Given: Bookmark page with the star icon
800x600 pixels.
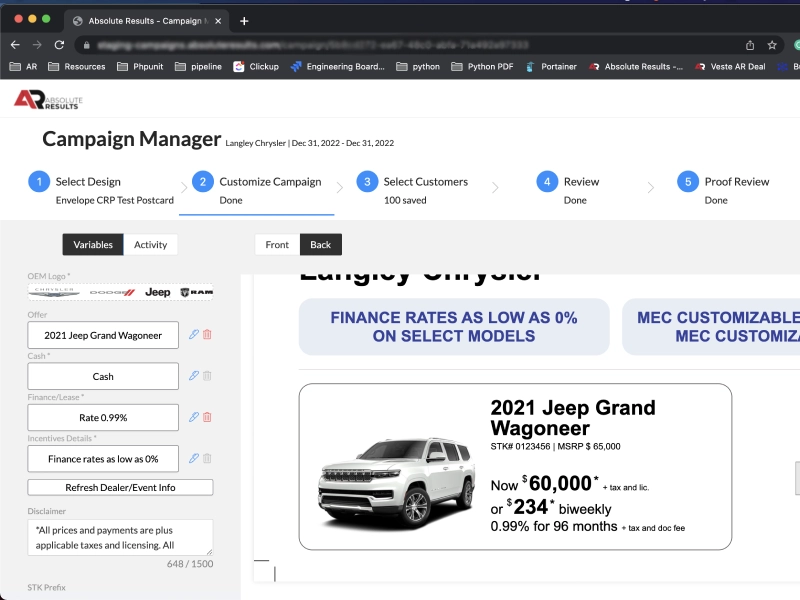Looking at the screenshot, I should 772,45.
